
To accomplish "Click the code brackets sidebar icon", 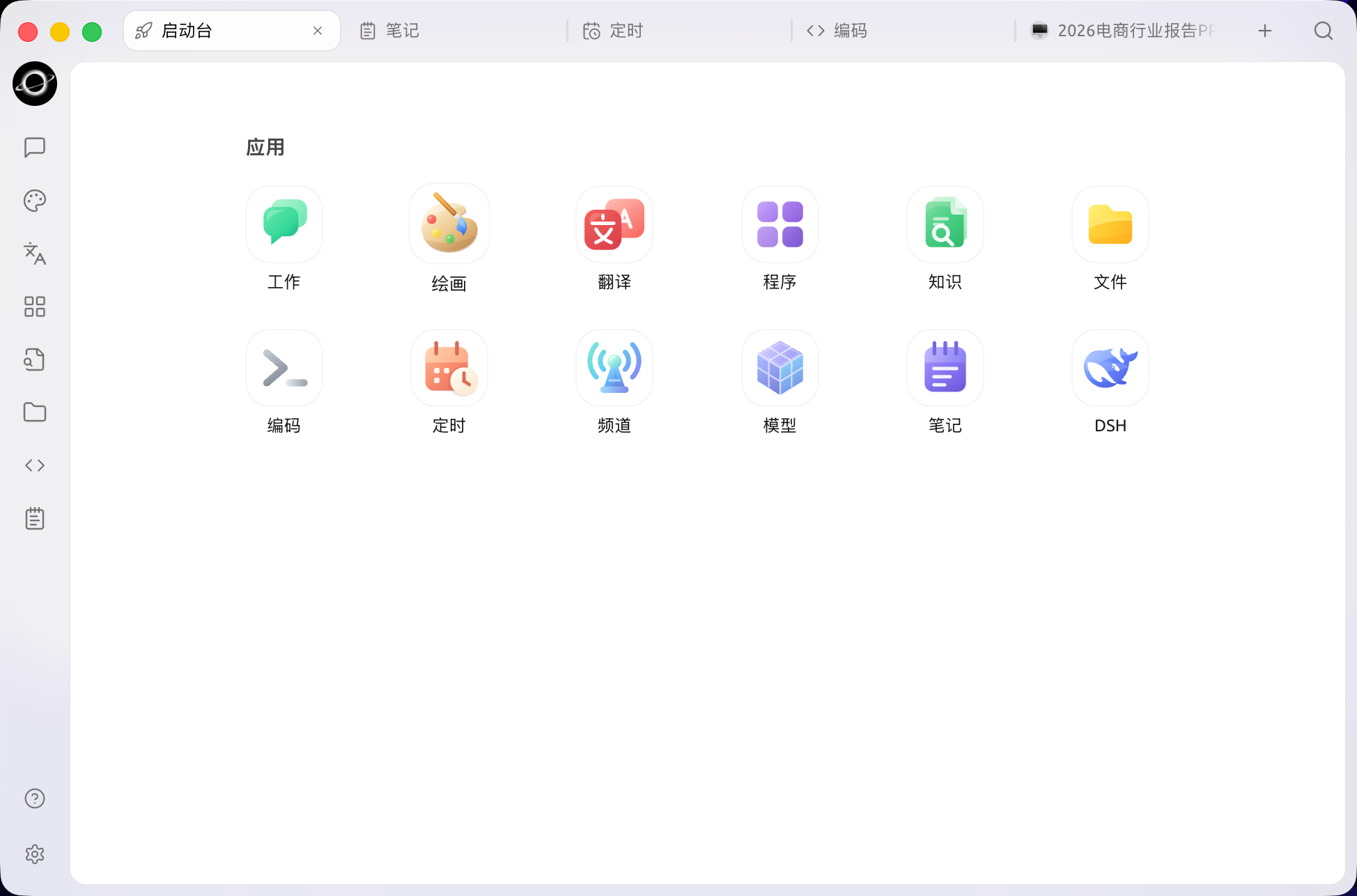I will (35, 465).
